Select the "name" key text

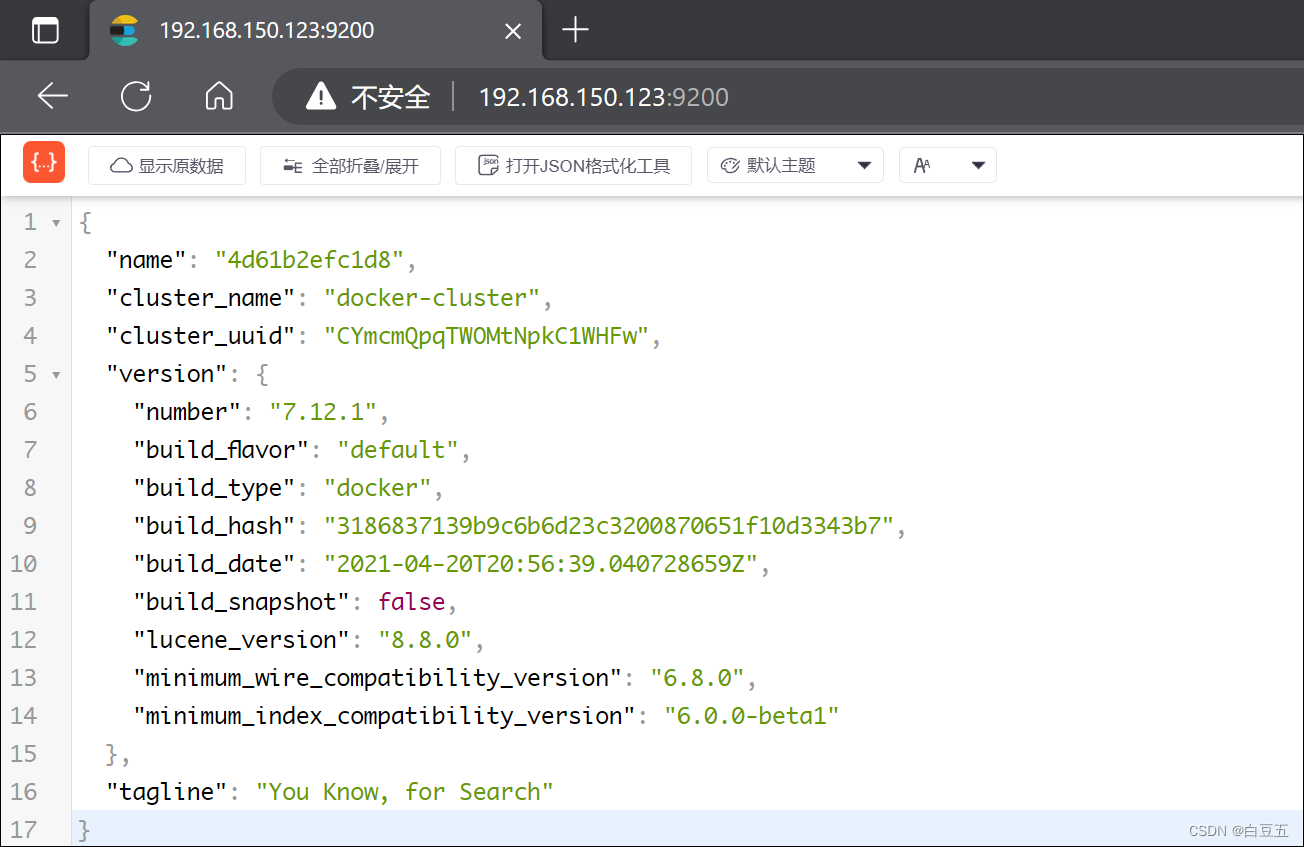click(147, 260)
